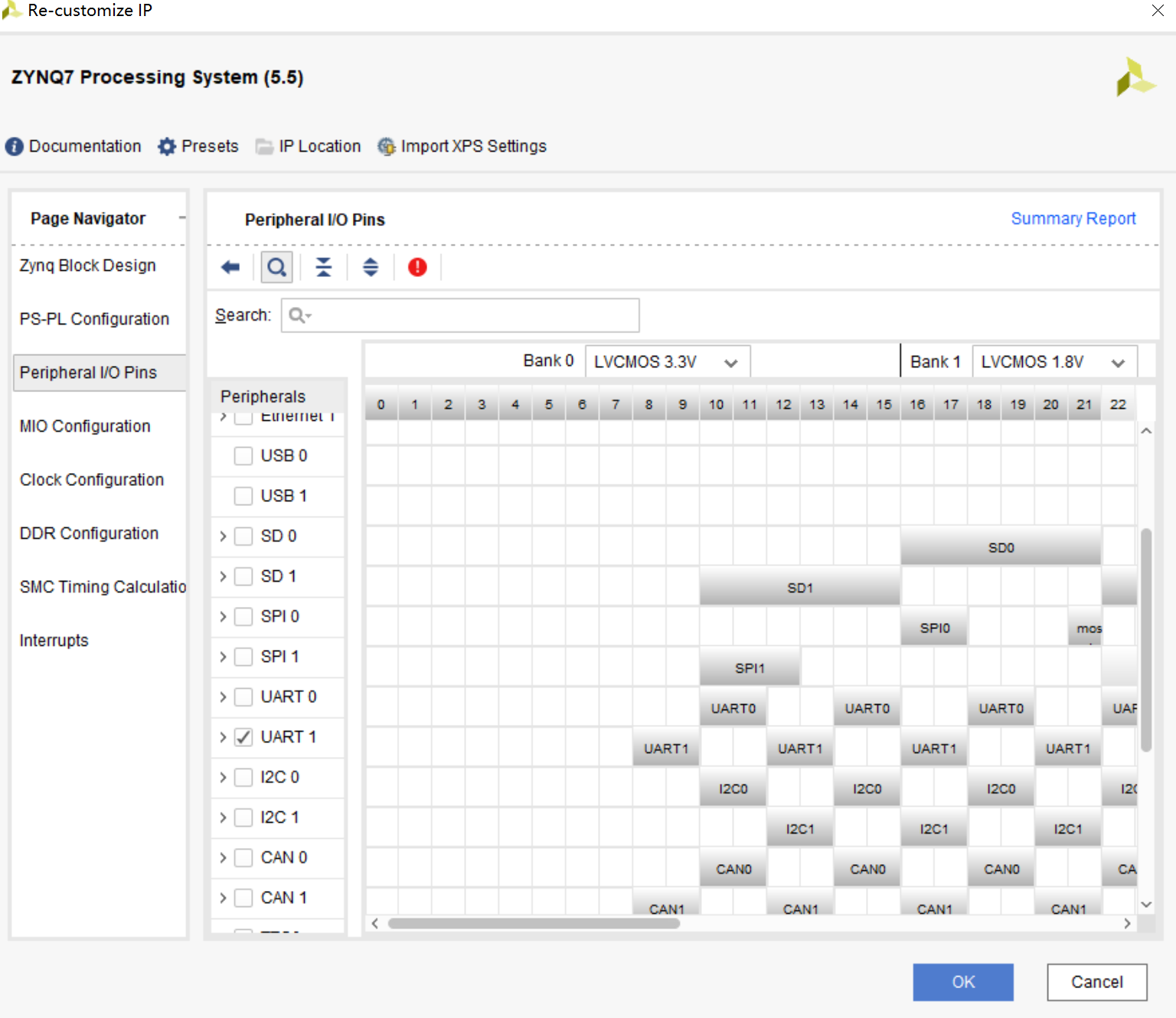Image resolution: width=1176 pixels, height=1018 pixels.
Task: Select the SD1 pin block
Action: point(799,588)
